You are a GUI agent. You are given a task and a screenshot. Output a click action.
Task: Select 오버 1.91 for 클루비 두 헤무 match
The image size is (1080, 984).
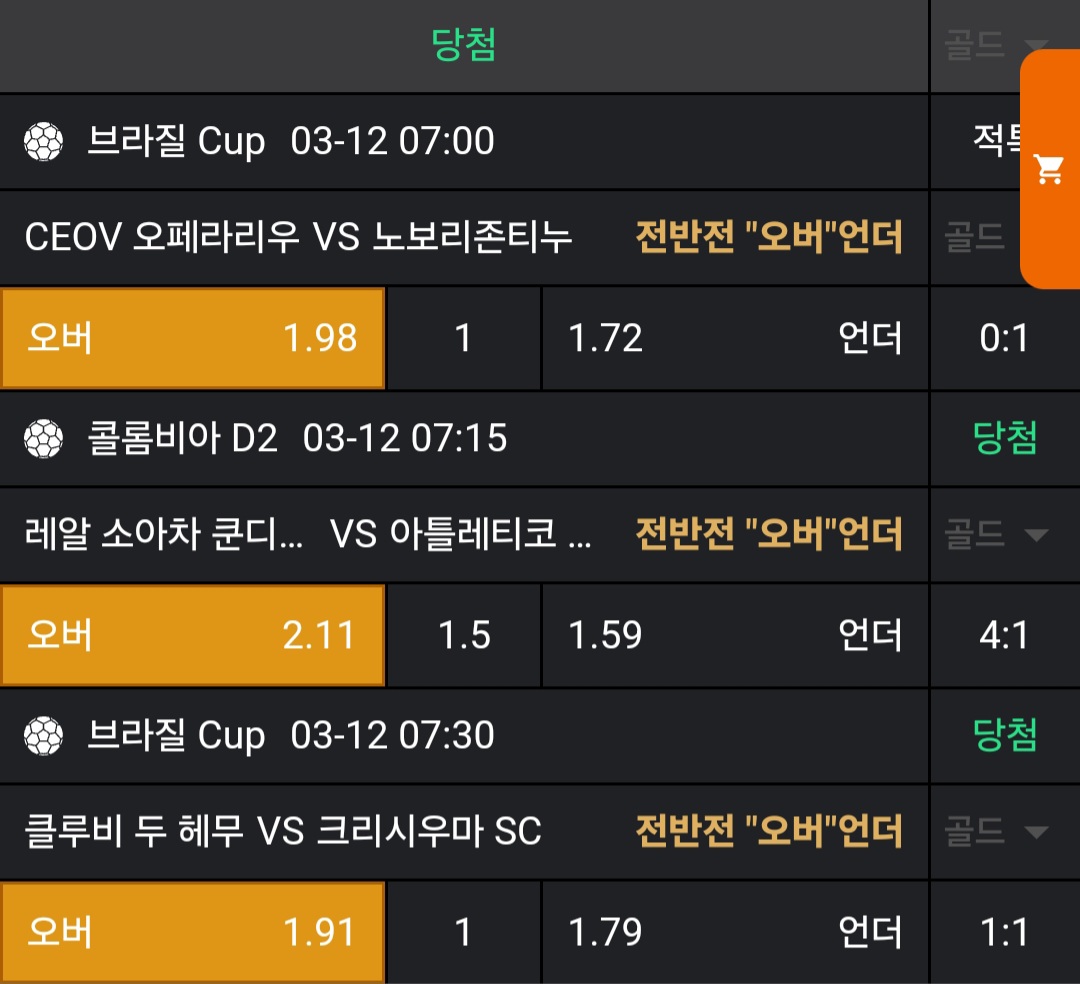click(x=192, y=932)
